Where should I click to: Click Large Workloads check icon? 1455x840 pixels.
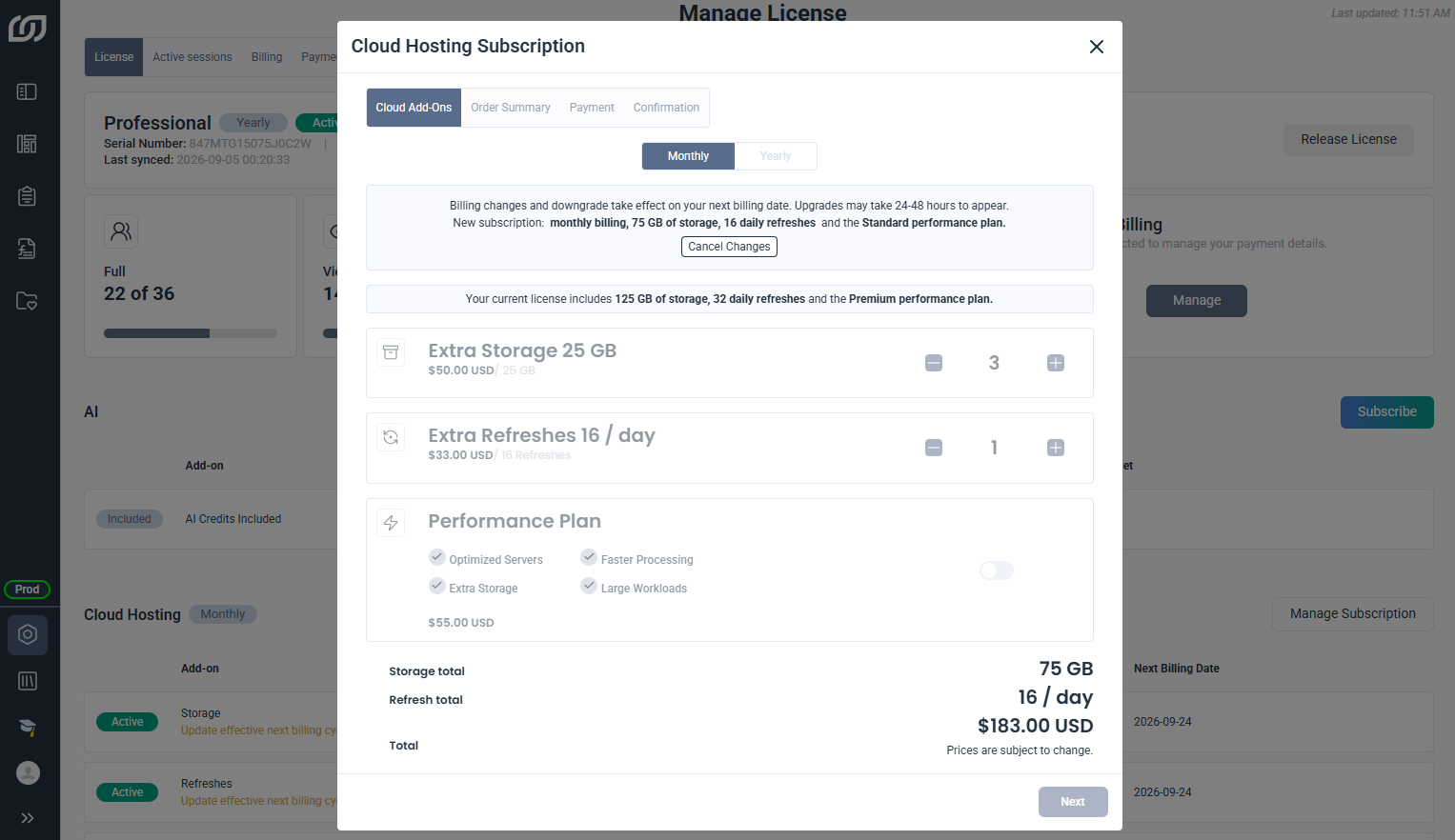589,586
